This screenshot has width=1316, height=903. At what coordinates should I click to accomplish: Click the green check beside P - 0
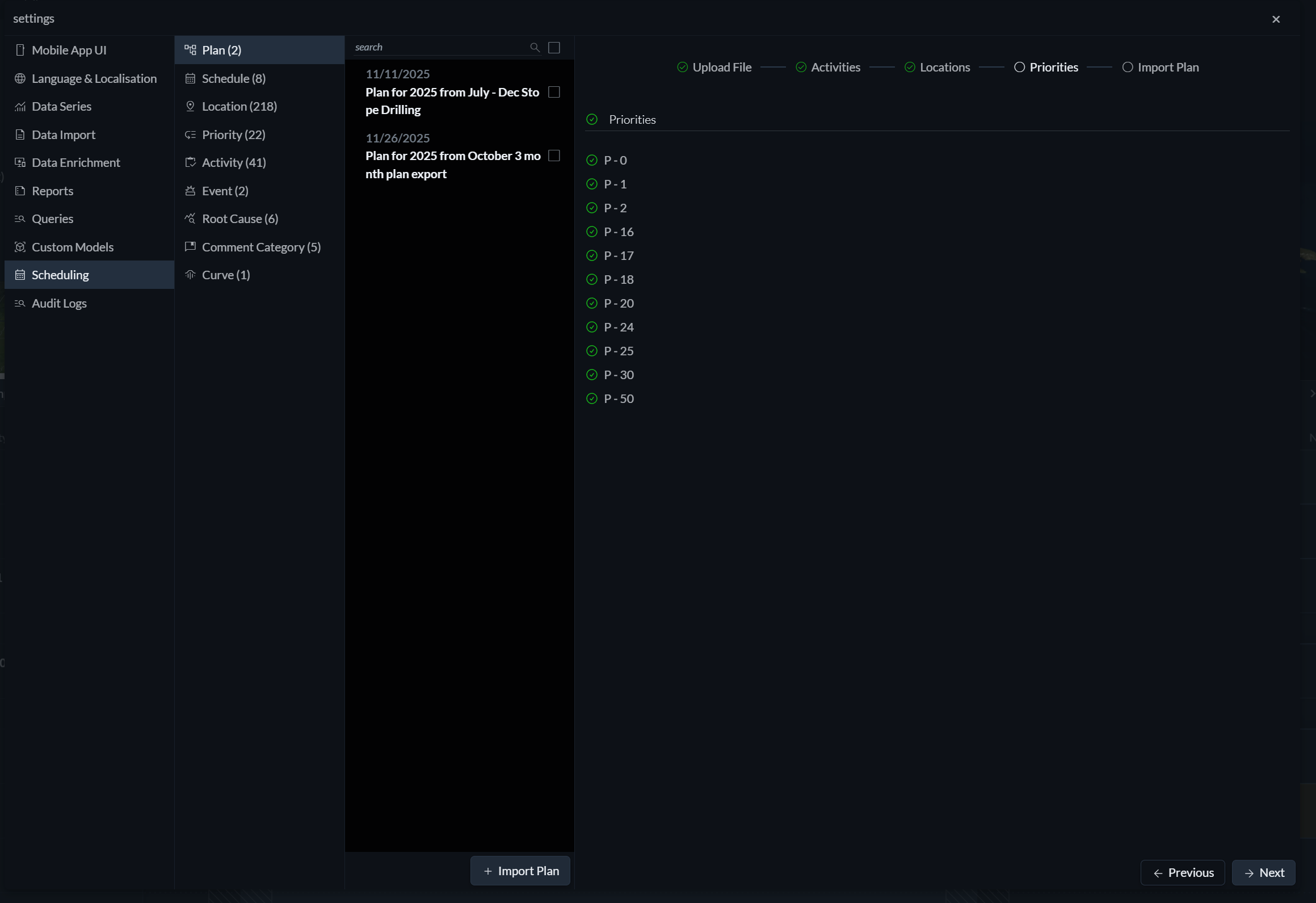pyautogui.click(x=592, y=160)
